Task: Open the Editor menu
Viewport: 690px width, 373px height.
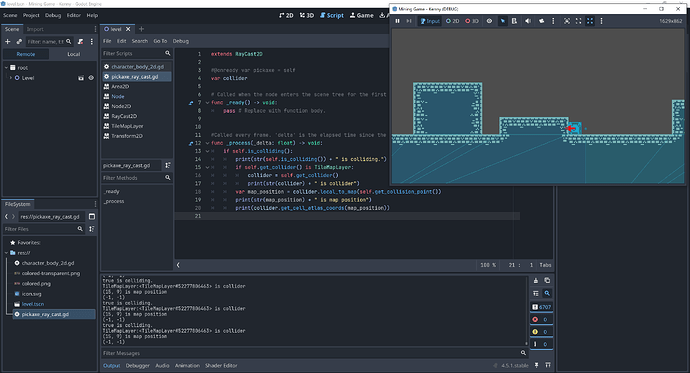Action: [x=73, y=15]
